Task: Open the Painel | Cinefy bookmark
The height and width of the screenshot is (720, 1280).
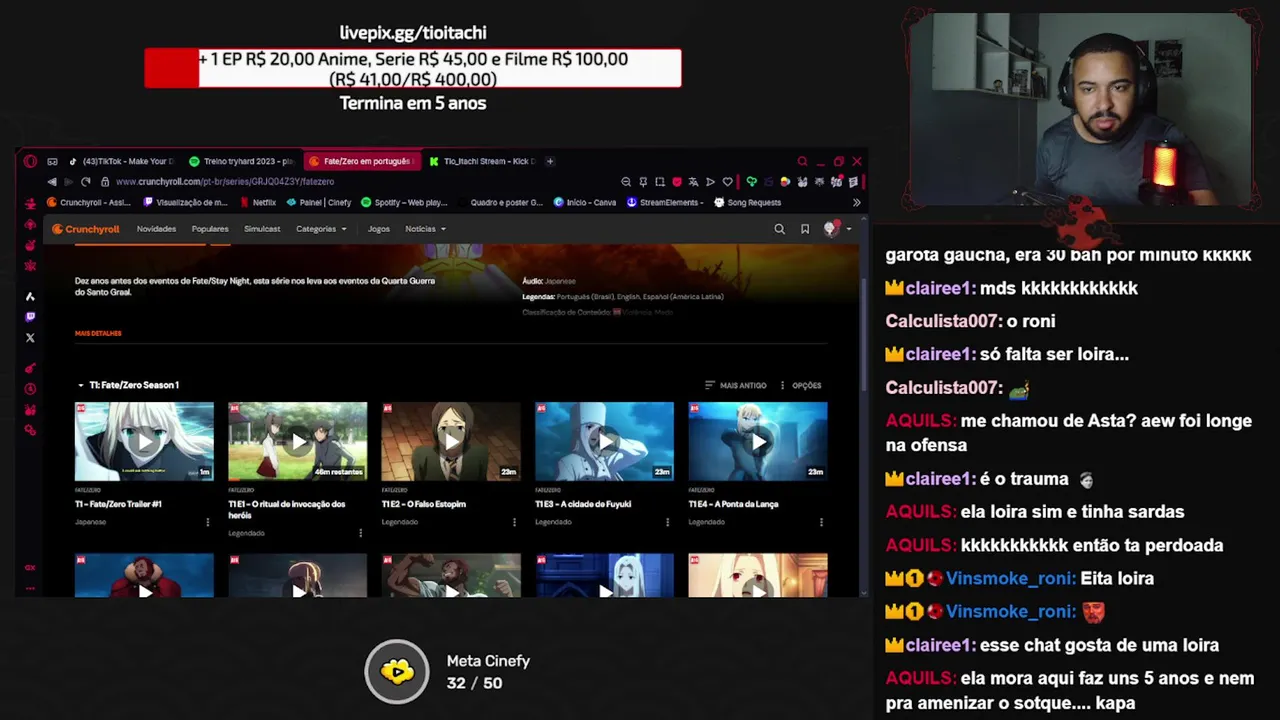Action: 319,202
